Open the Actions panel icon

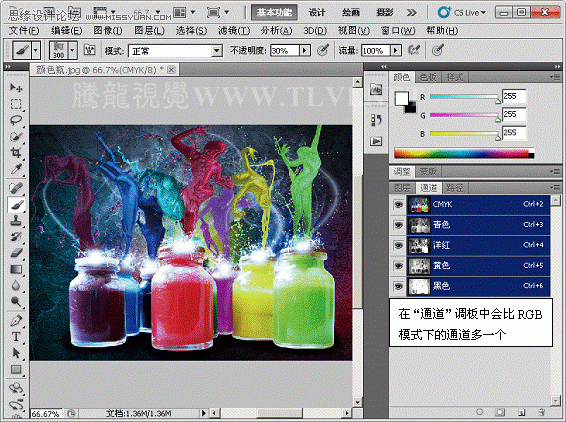[x=376, y=141]
